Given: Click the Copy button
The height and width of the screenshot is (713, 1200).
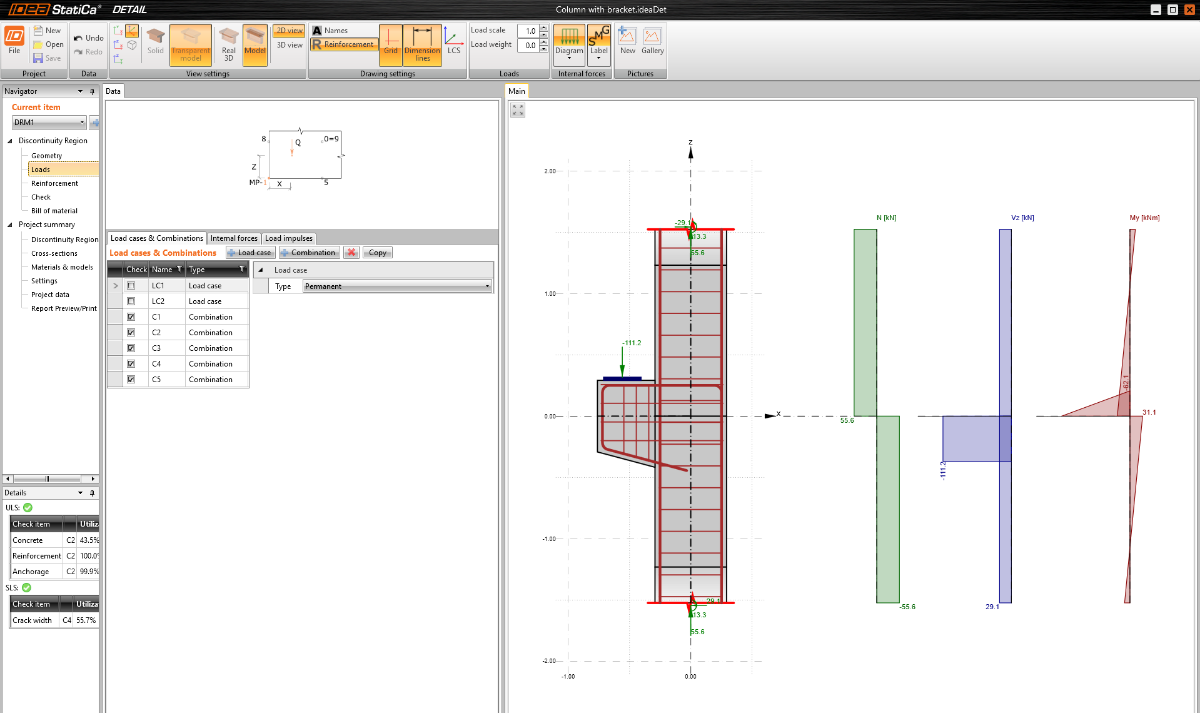Looking at the screenshot, I should (377, 253).
